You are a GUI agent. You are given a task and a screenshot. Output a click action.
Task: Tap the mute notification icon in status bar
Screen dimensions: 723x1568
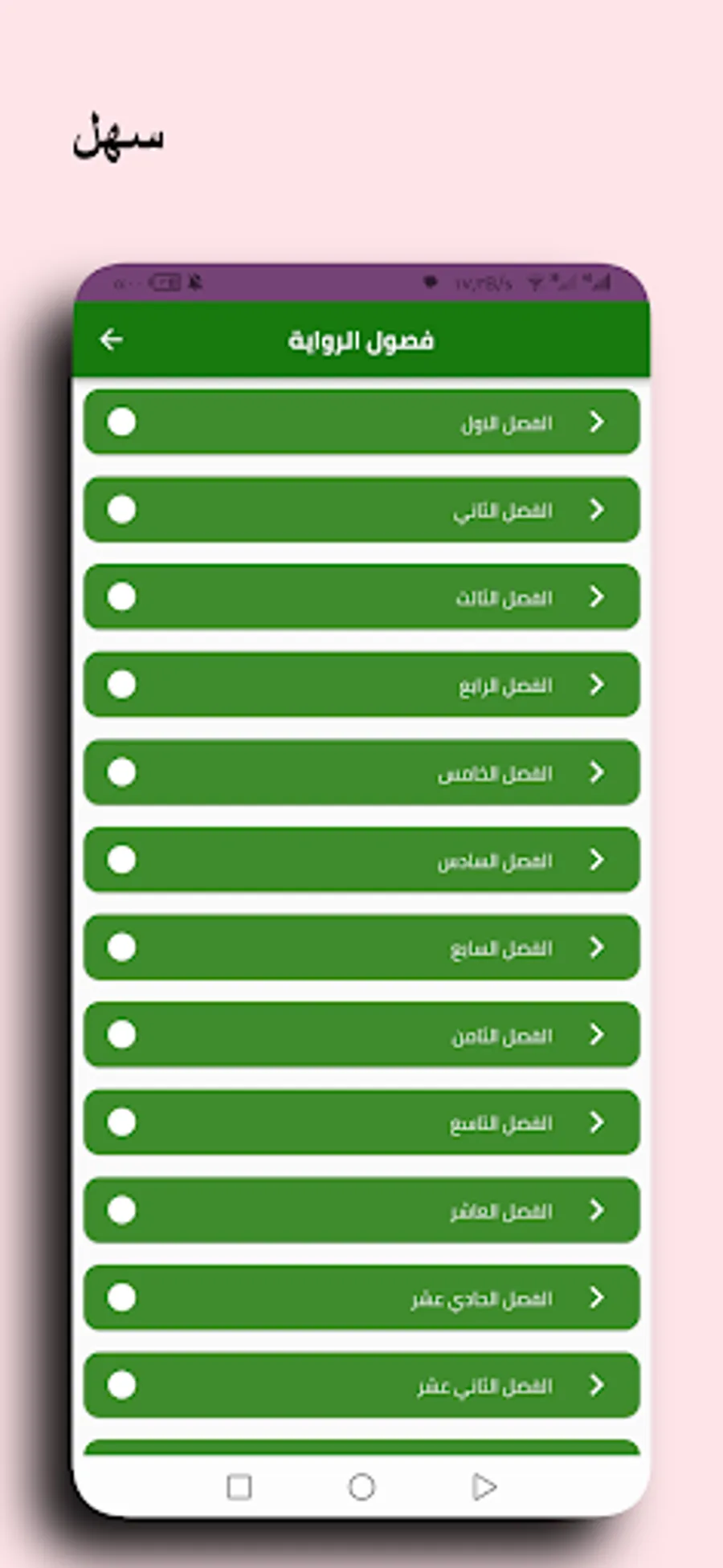click(x=195, y=282)
